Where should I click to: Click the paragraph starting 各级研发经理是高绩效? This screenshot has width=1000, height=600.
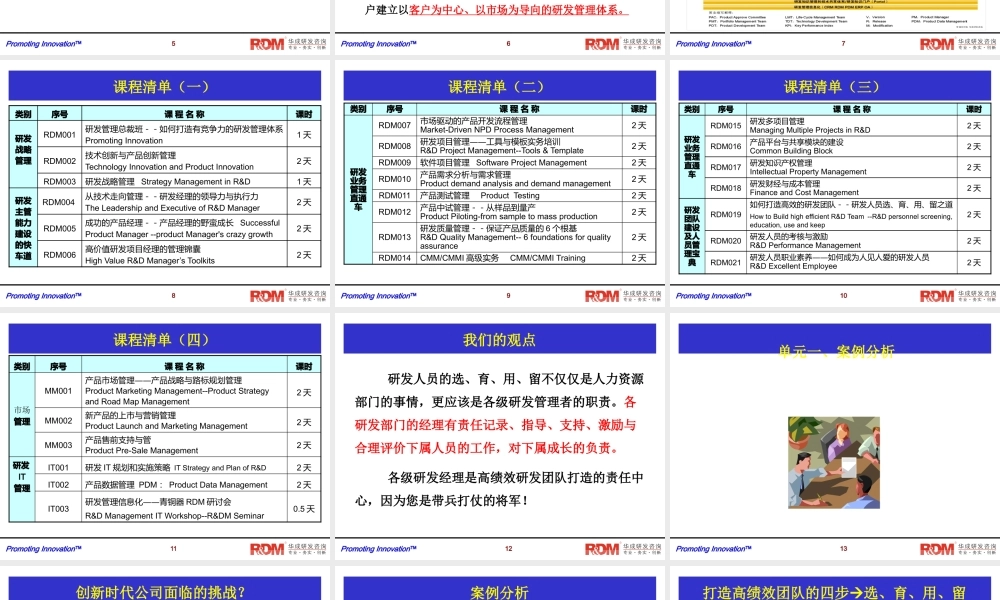pyautogui.click(x=499, y=489)
